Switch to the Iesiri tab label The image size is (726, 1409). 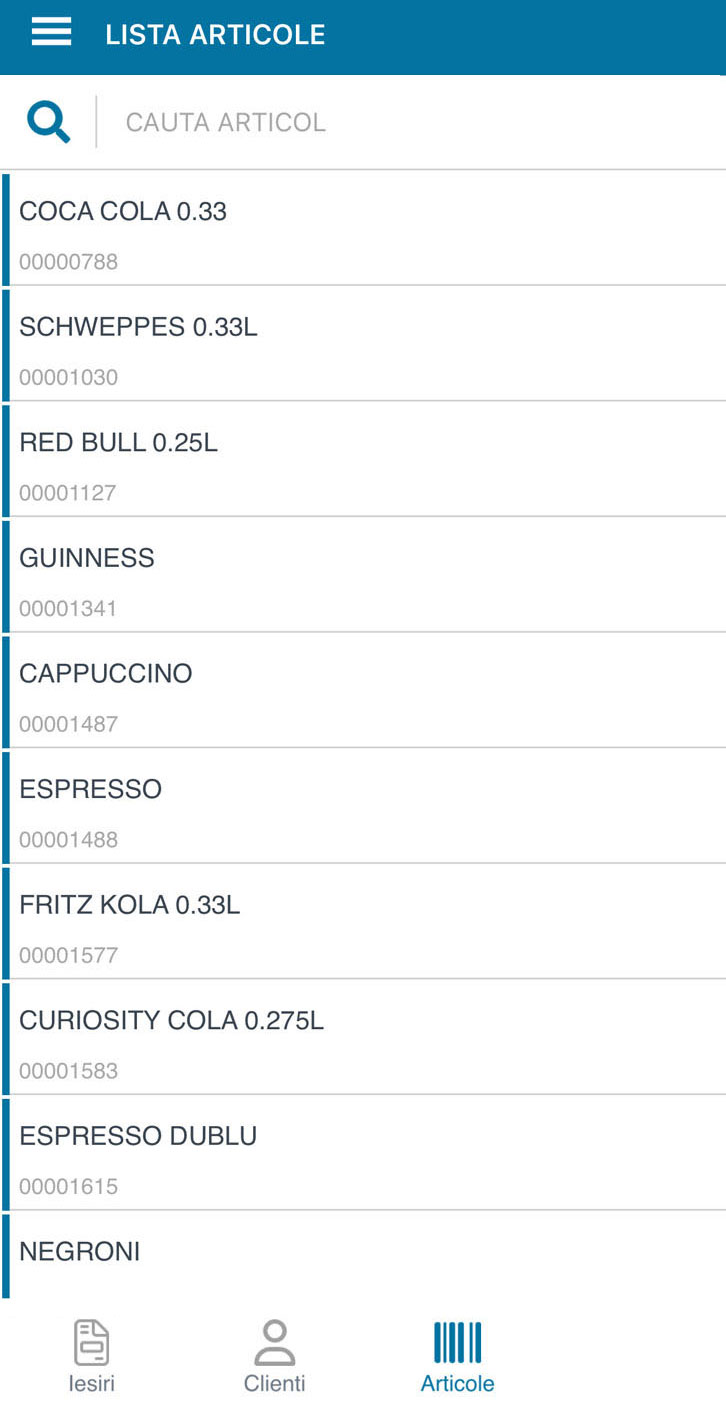pos(92,1384)
